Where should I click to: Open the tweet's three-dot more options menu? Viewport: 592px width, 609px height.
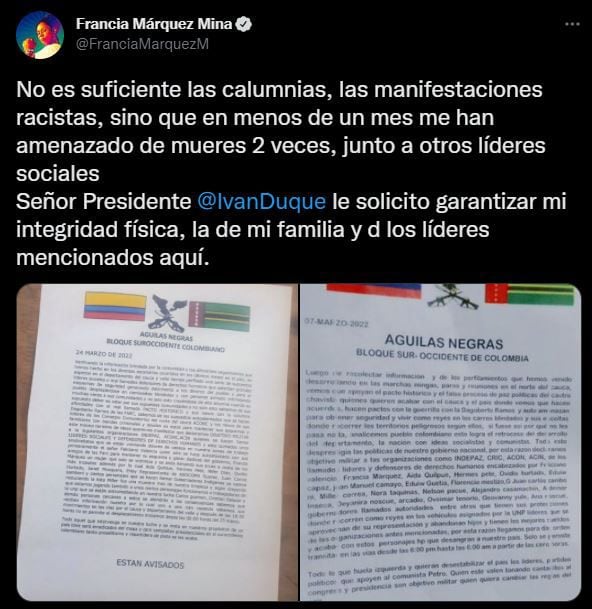pyautogui.click(x=572, y=24)
